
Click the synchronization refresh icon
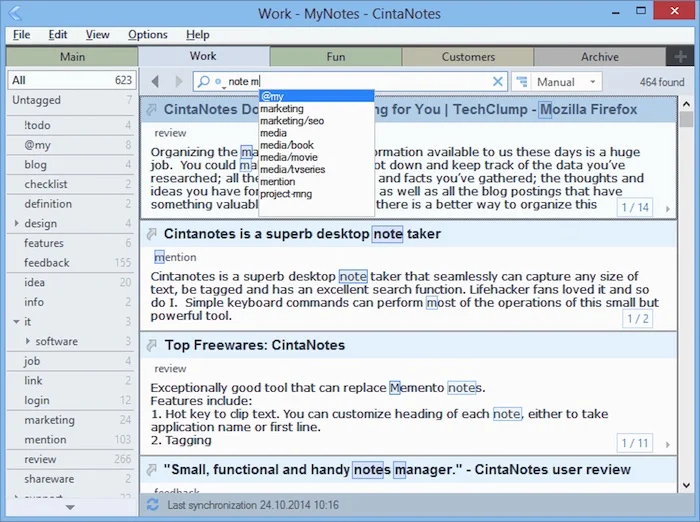pos(153,505)
